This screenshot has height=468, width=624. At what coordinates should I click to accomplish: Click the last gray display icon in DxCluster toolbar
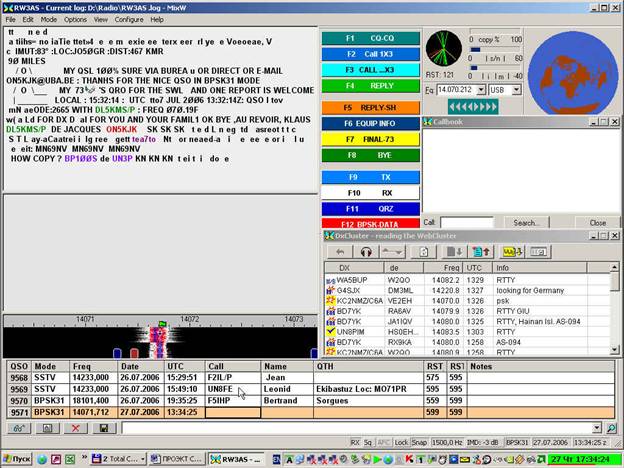(x=538, y=252)
